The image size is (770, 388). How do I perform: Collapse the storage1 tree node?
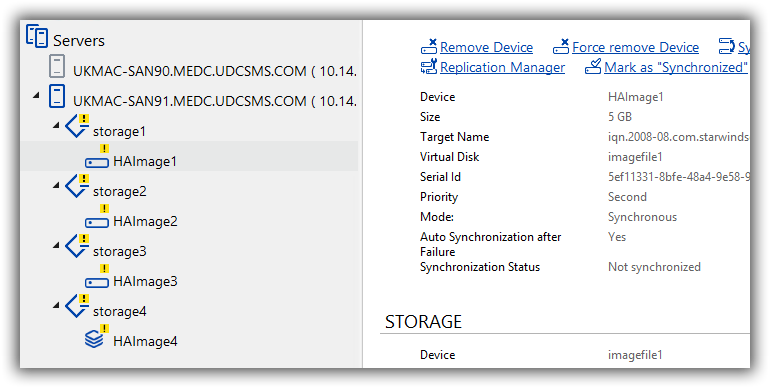56,126
